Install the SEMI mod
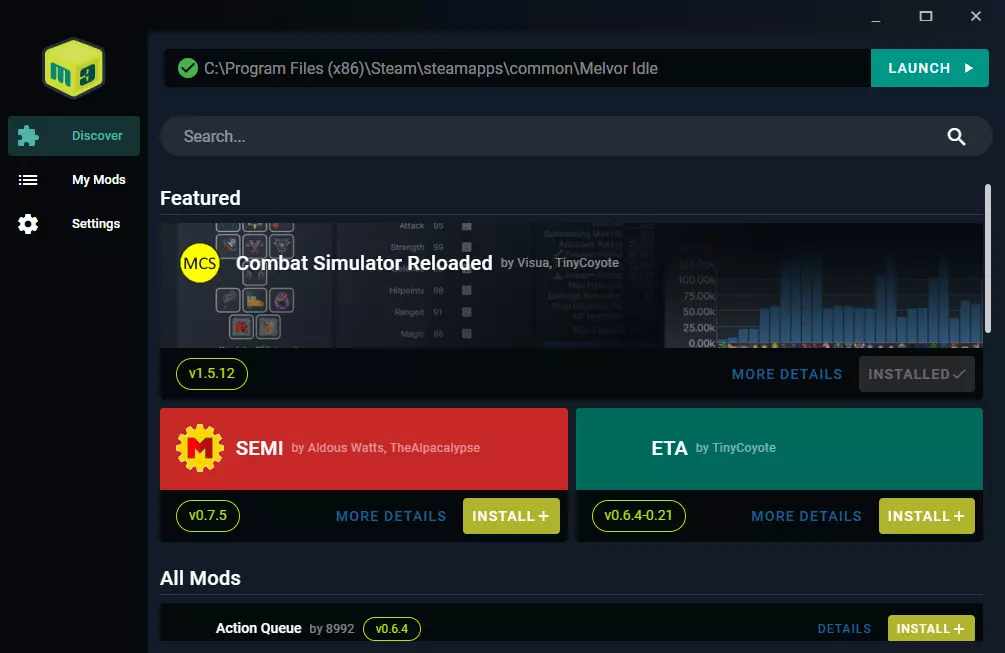1005x653 pixels. pos(511,516)
